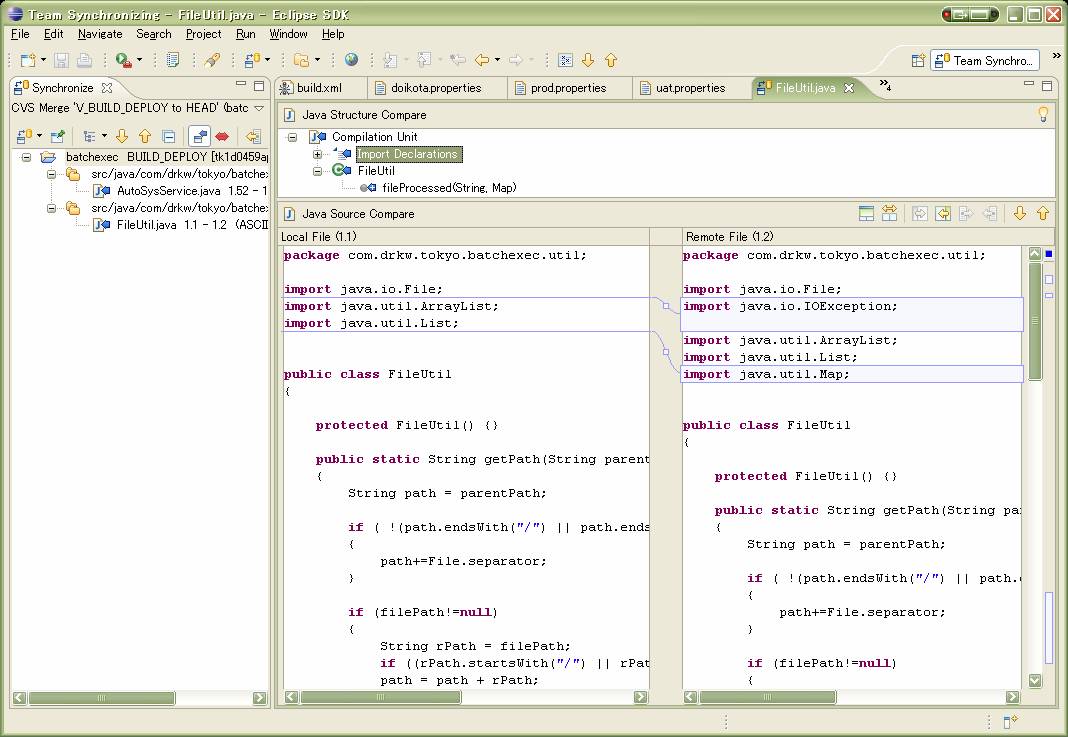1068x737 pixels.
Task: Select the Team Synchronizing perspective button
Action: click(x=985, y=61)
